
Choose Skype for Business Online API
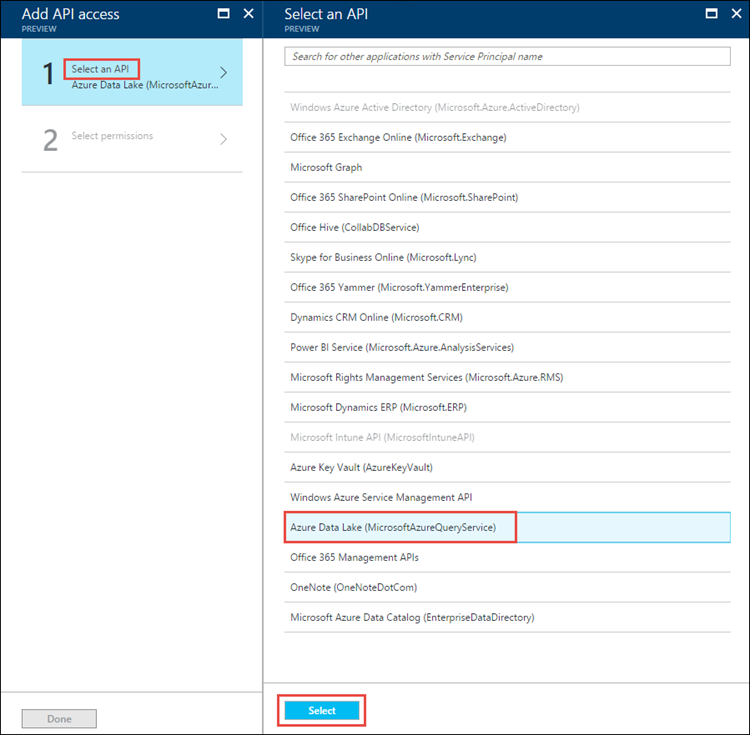point(507,258)
